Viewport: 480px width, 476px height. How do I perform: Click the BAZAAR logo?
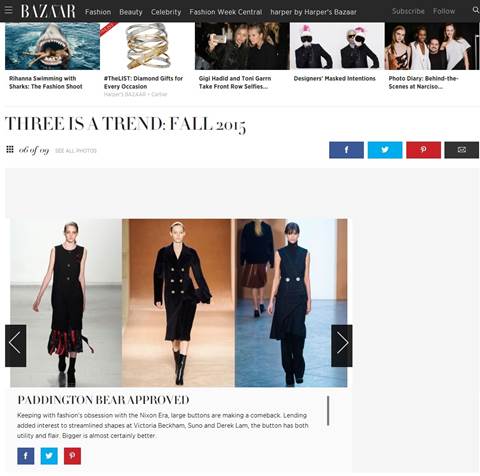(x=48, y=11)
